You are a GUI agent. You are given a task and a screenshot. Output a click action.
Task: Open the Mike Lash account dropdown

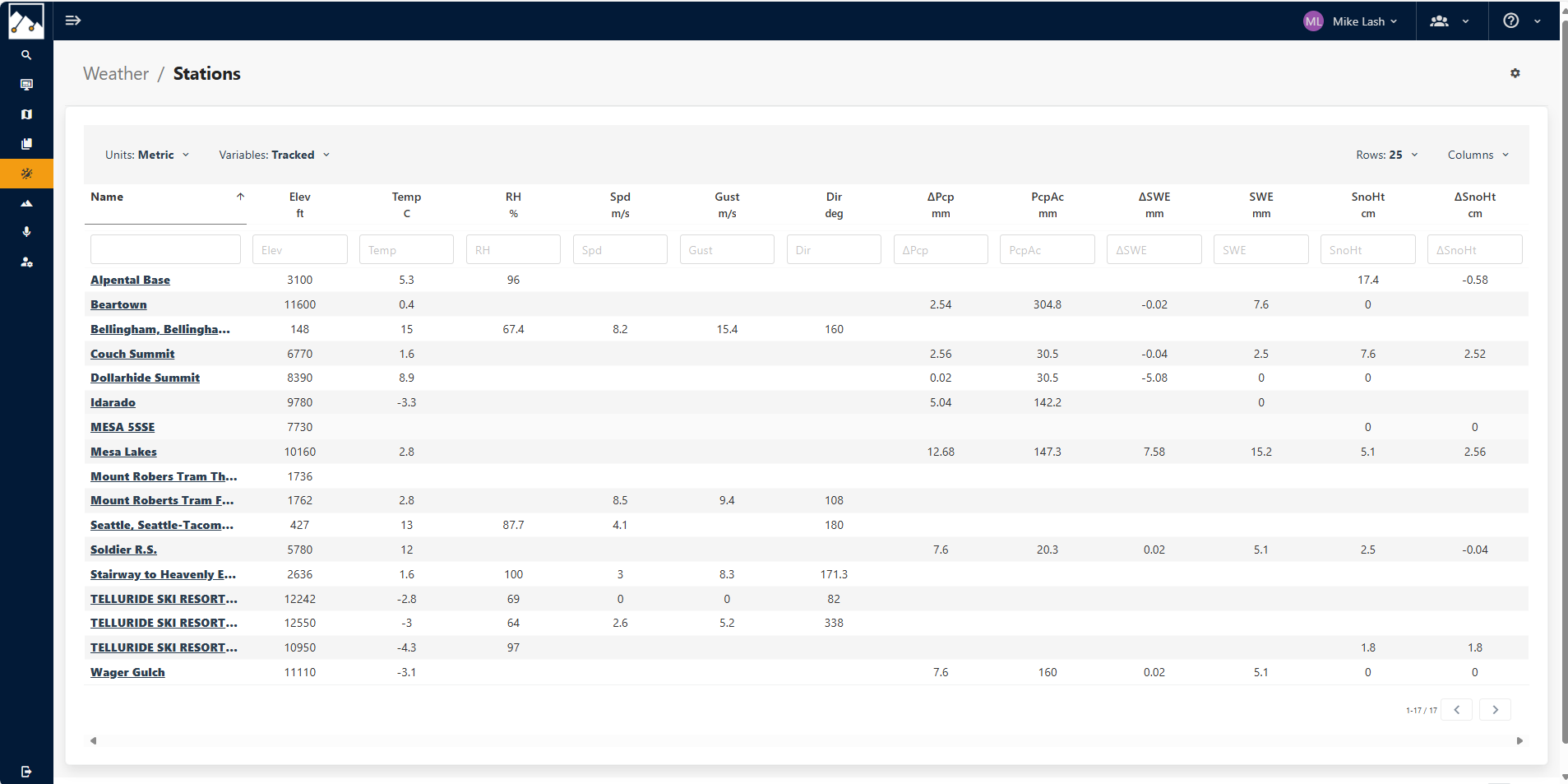1365,21
